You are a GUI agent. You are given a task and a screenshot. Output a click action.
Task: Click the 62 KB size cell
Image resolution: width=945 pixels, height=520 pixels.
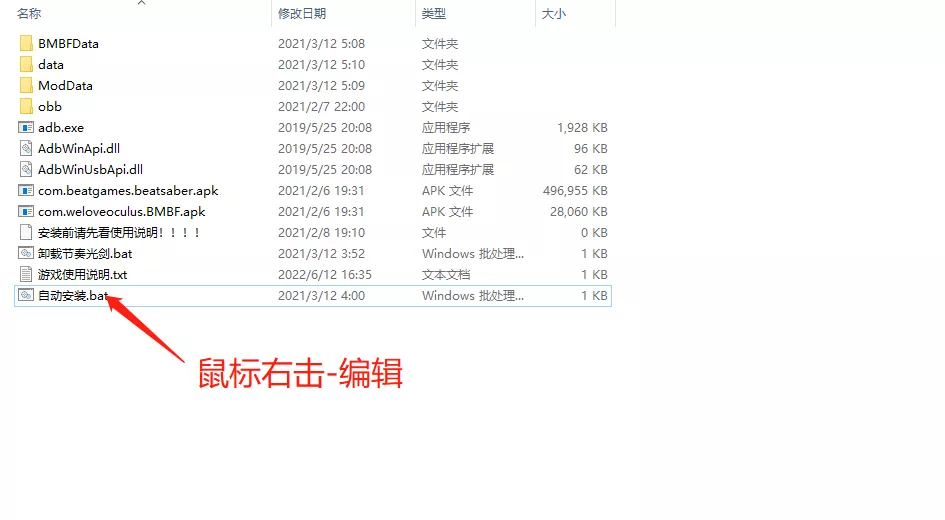tap(591, 169)
